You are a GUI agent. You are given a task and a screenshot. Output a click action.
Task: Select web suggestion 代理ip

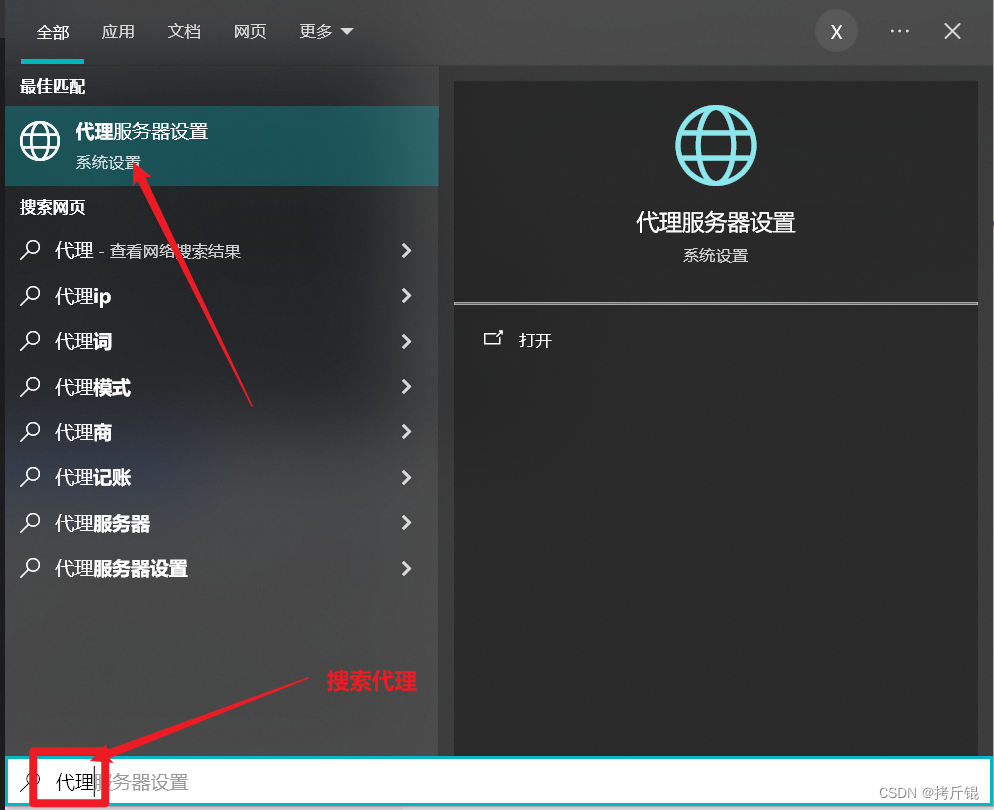(x=222, y=296)
